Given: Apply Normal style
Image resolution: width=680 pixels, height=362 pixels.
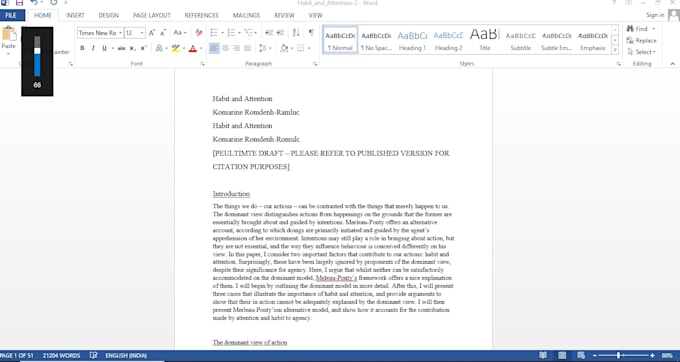Looking at the screenshot, I should click(x=340, y=40).
